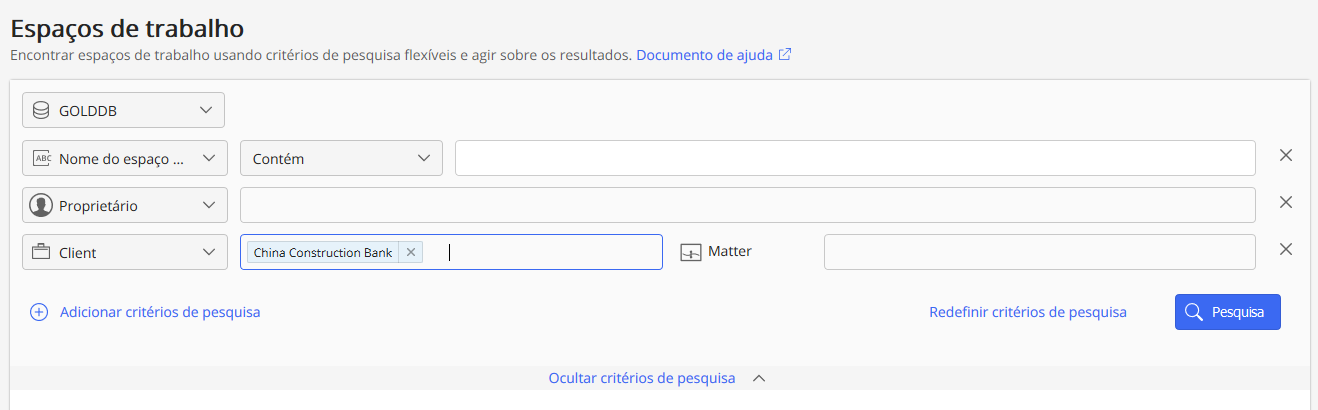Expand the Proprietário criteria dropdown

(208, 205)
